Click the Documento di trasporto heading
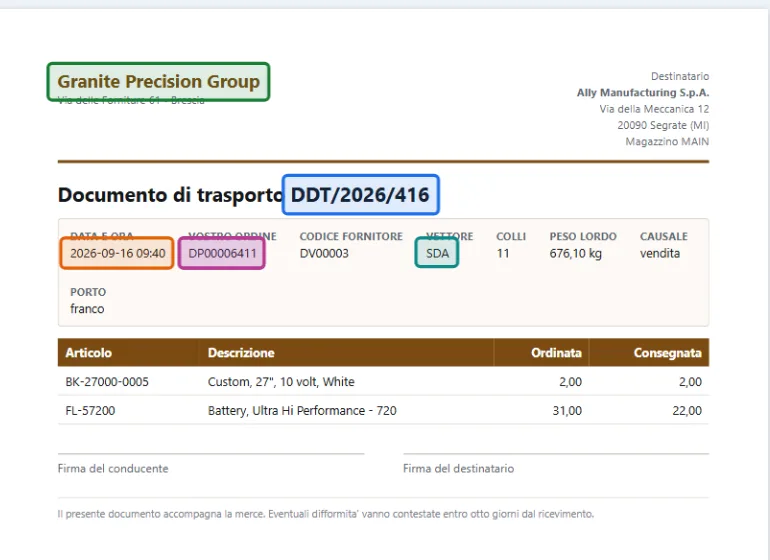Image resolution: width=770 pixels, height=560 pixels. [170, 195]
